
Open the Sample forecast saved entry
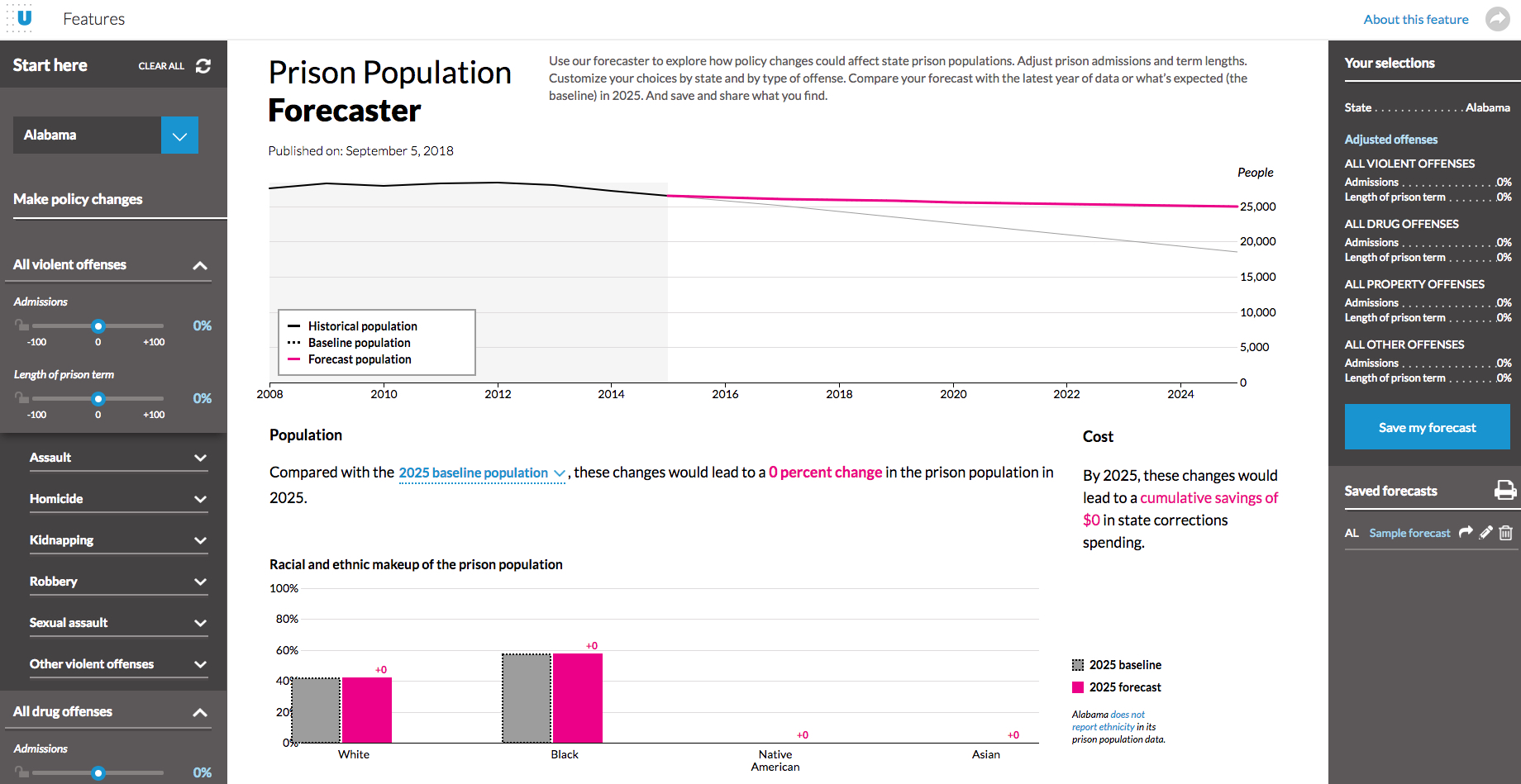(1409, 534)
